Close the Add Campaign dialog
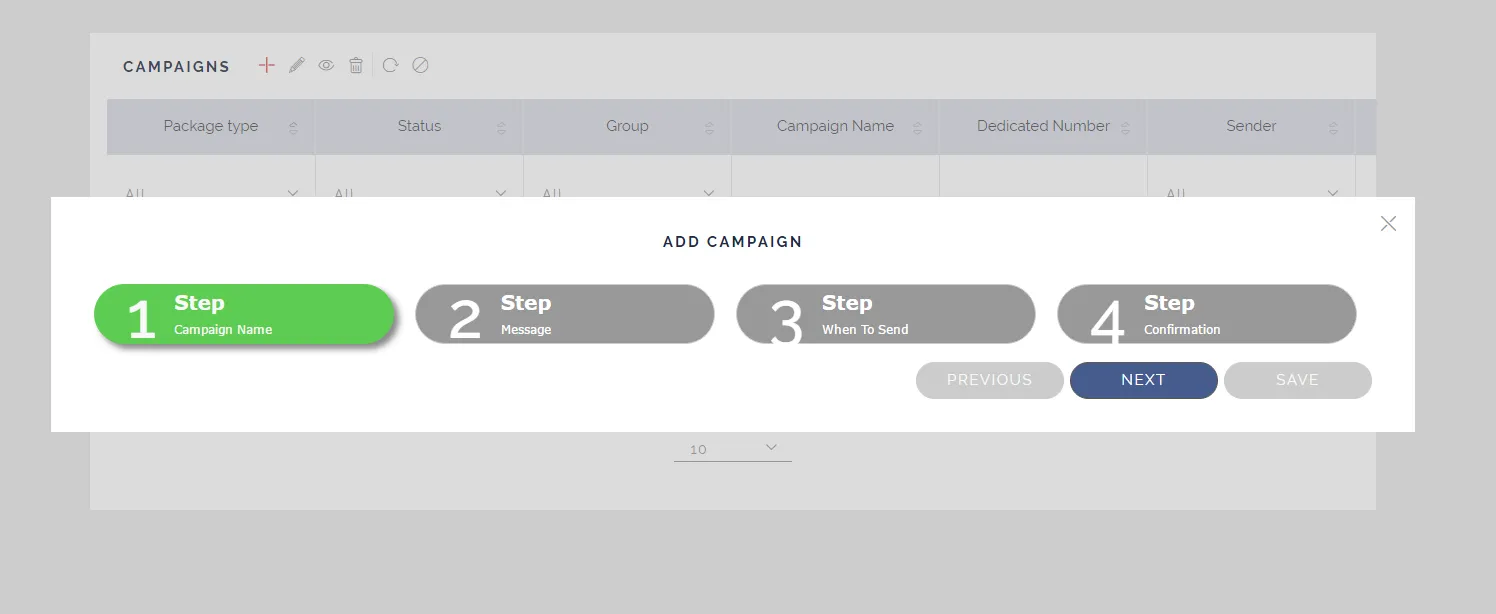1496x614 pixels. tap(1388, 224)
